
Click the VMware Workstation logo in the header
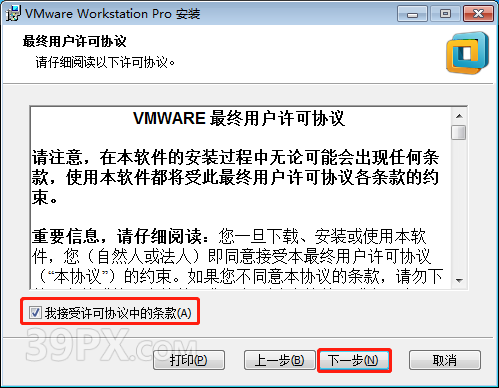(467, 53)
